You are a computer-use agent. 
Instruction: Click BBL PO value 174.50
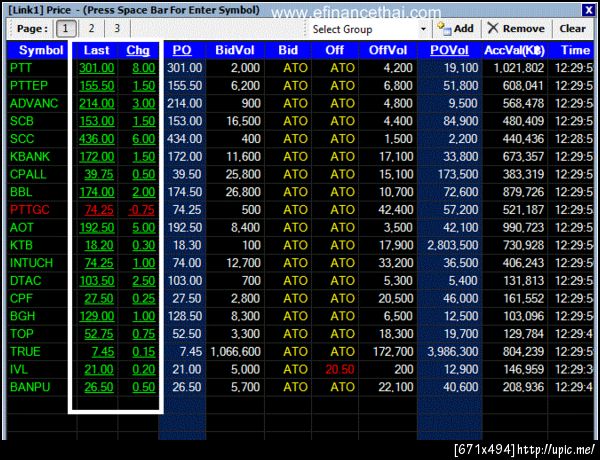pyautogui.click(x=184, y=192)
